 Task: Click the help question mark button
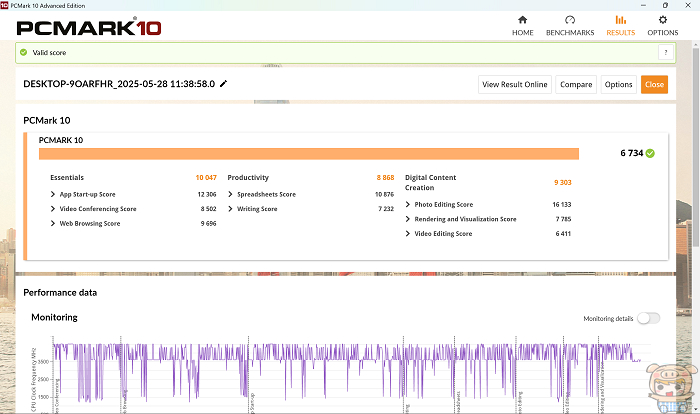coord(666,53)
